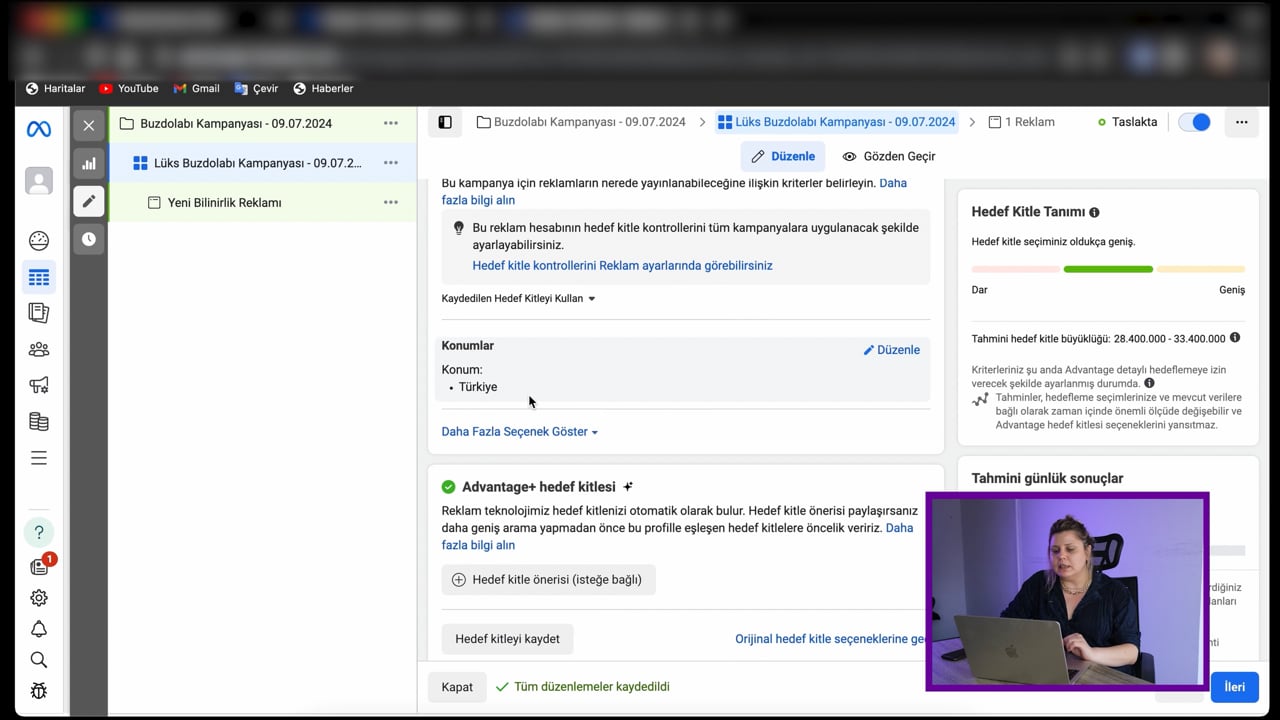
Task: Open more options for Buzdolabı Kampanyası row
Action: tap(391, 123)
